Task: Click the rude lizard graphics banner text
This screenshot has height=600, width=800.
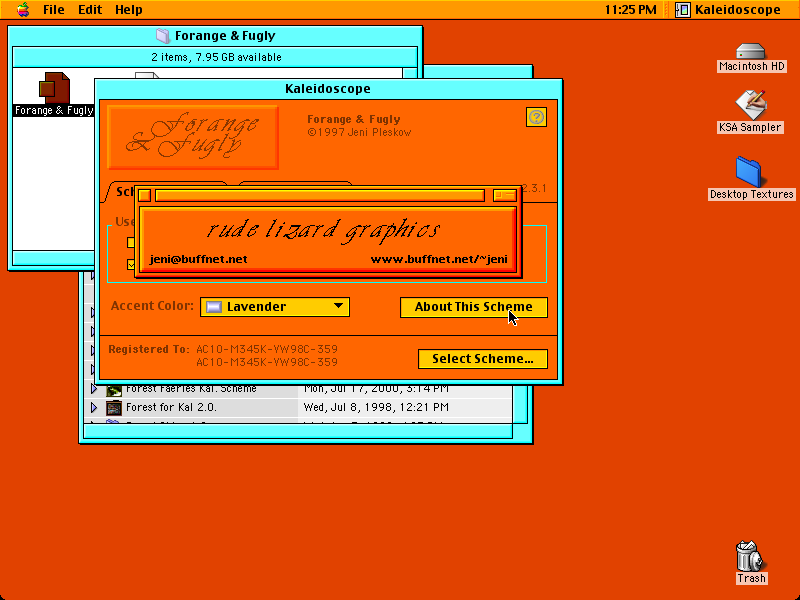Action: click(323, 230)
